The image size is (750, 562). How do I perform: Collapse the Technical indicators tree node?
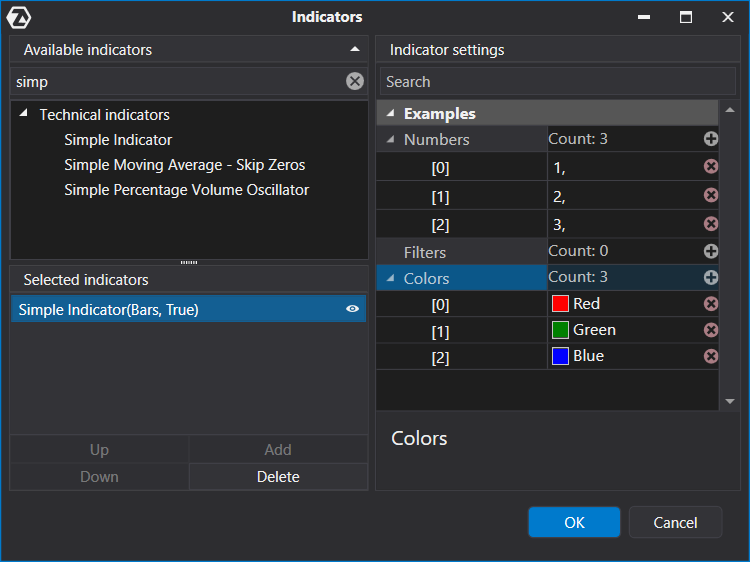coord(23,114)
